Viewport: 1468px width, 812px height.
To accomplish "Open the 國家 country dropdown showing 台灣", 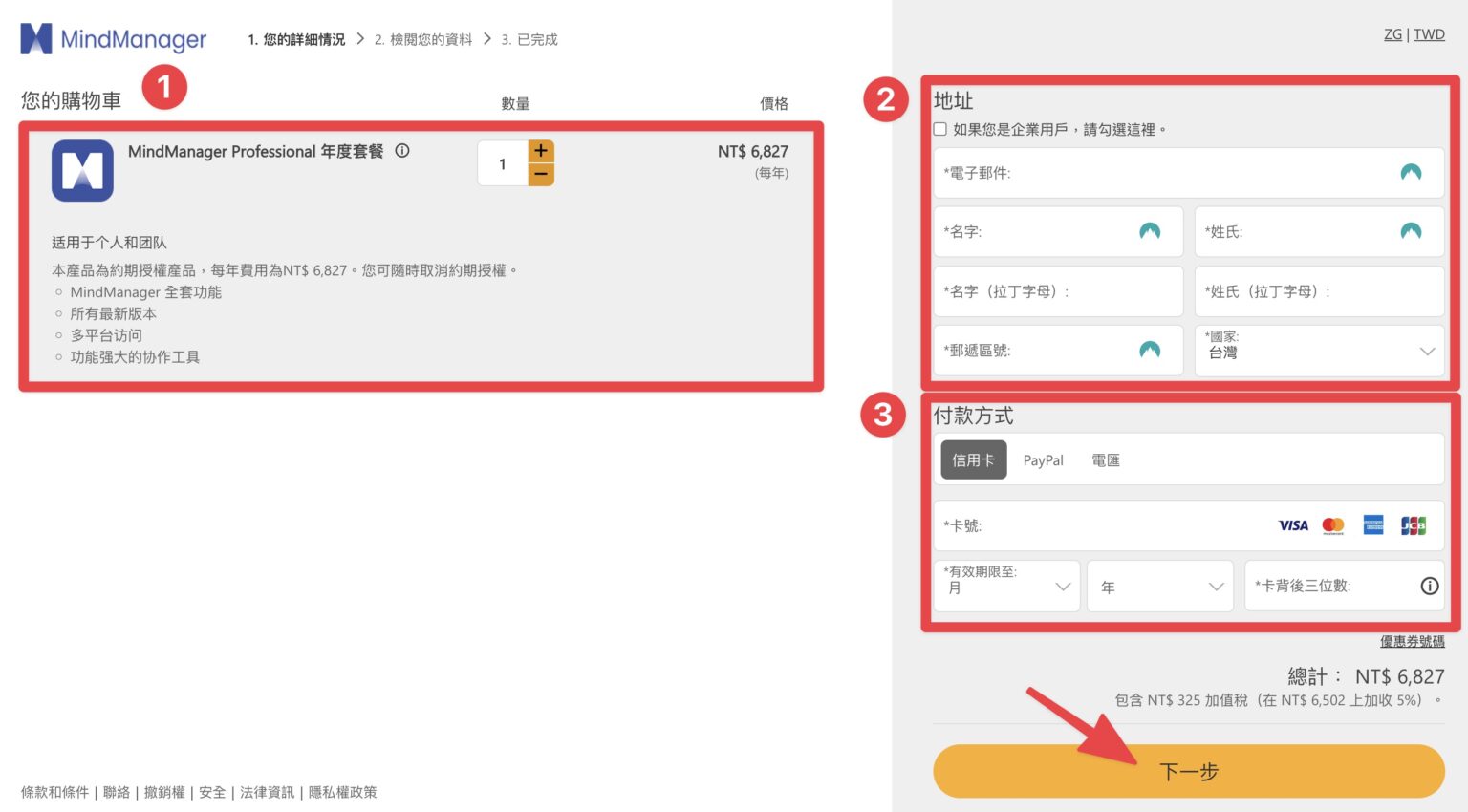I will pos(1319,351).
